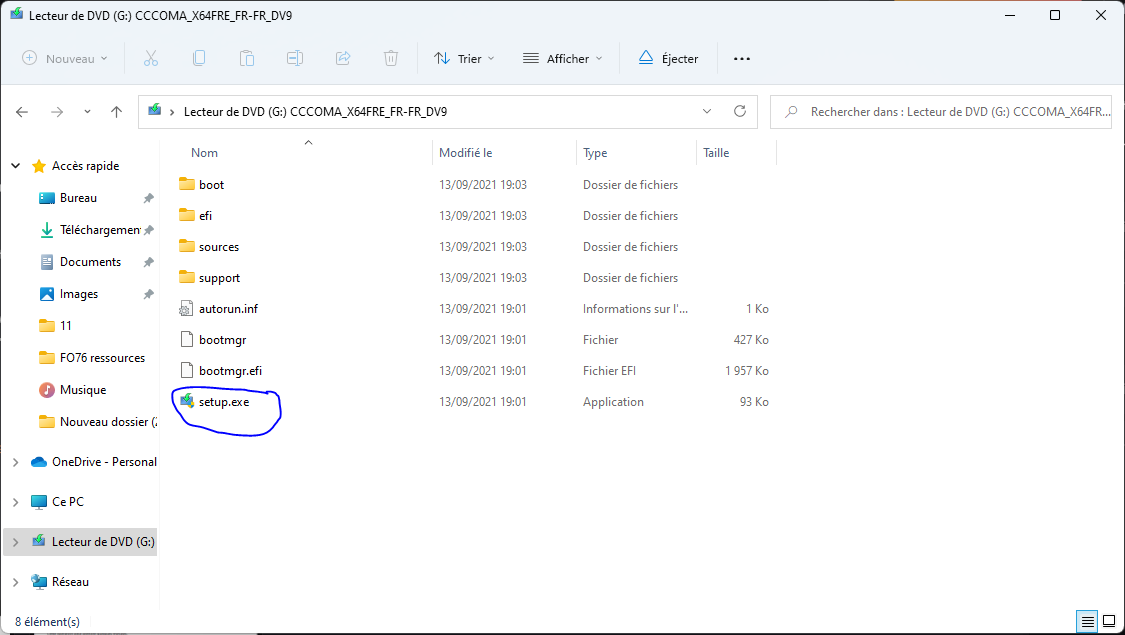The width and height of the screenshot is (1125, 635).
Task: Switch to details view in status bar
Action: [x=1088, y=621]
